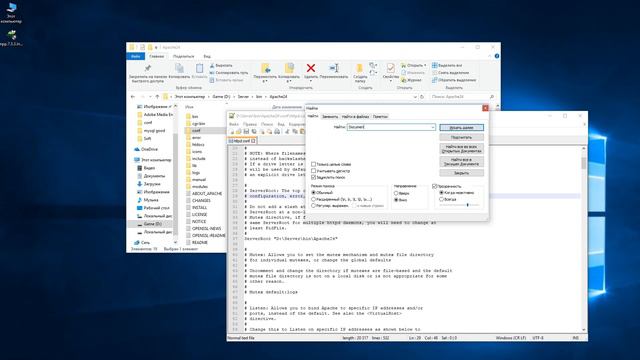Click Снять выделение in Explorer ribbon

point(451,73)
